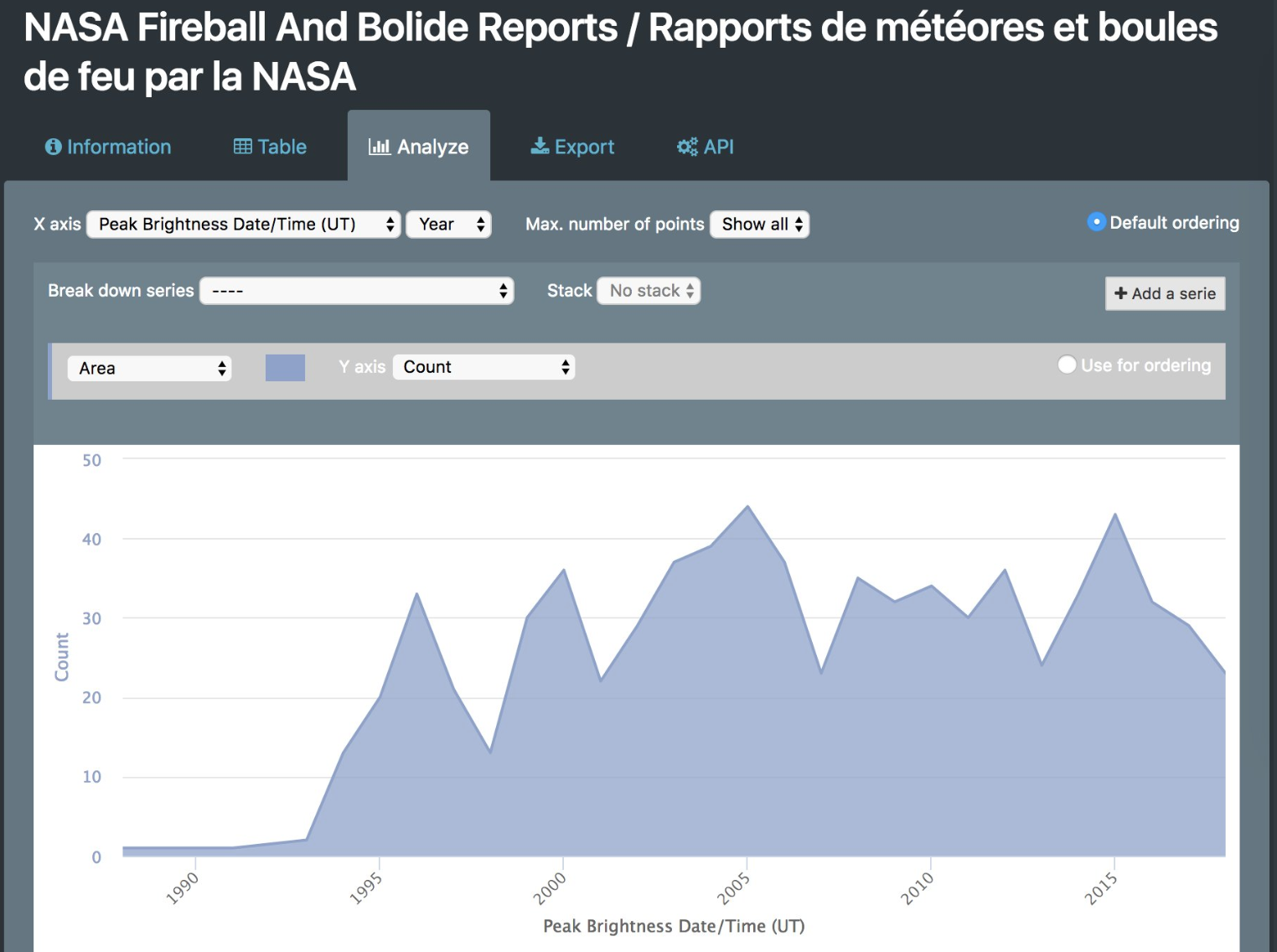Click the Information tab info icon
The width and height of the screenshot is (1277, 952).
(x=53, y=147)
